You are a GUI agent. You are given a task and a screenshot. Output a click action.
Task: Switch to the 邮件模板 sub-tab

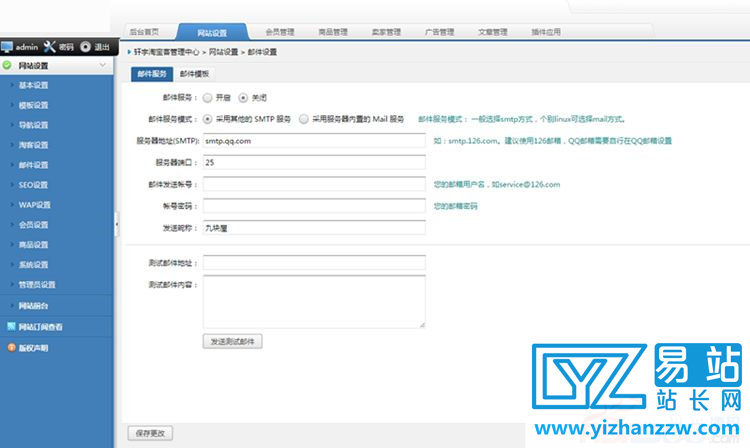[194, 74]
